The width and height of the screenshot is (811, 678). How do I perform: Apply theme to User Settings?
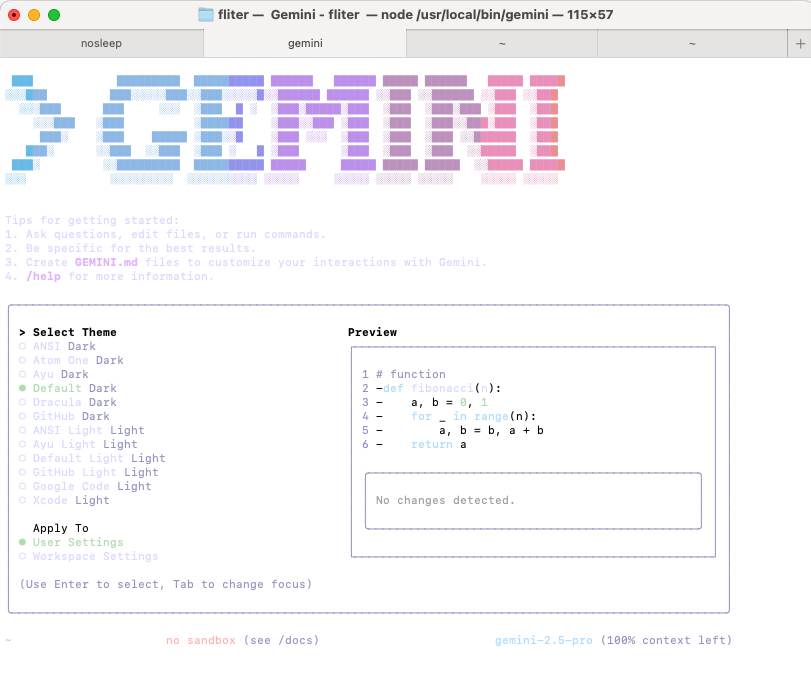(77, 542)
